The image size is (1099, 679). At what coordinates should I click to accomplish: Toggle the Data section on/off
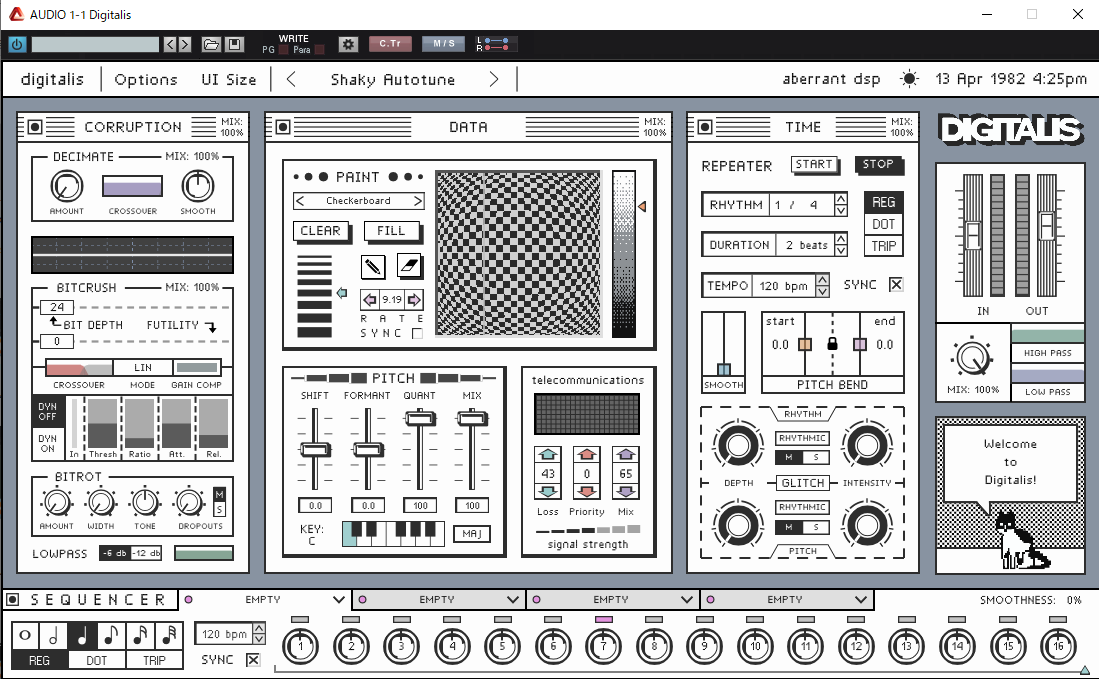pyautogui.click(x=283, y=127)
